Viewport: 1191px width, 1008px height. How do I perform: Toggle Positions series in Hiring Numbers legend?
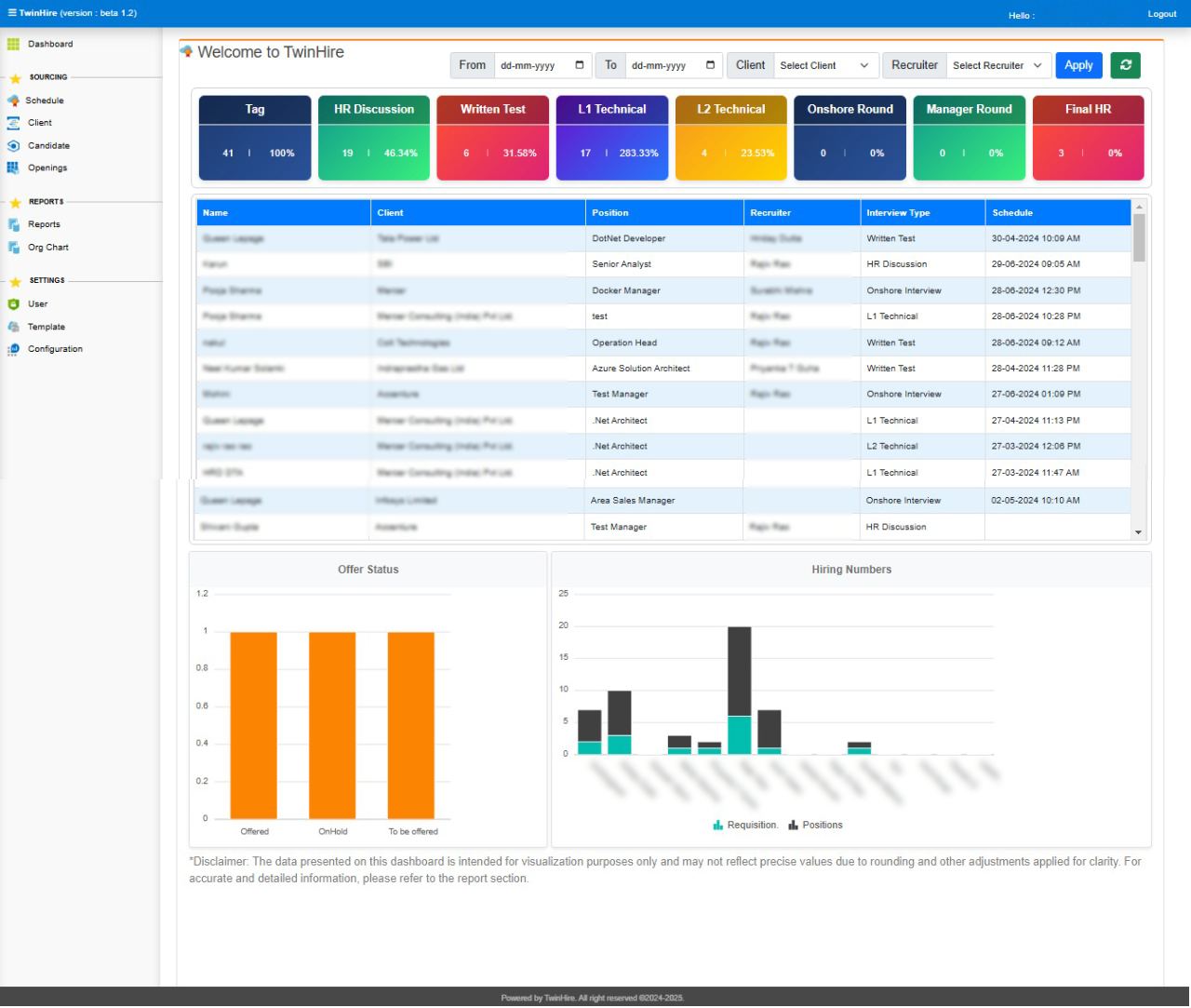(x=815, y=825)
